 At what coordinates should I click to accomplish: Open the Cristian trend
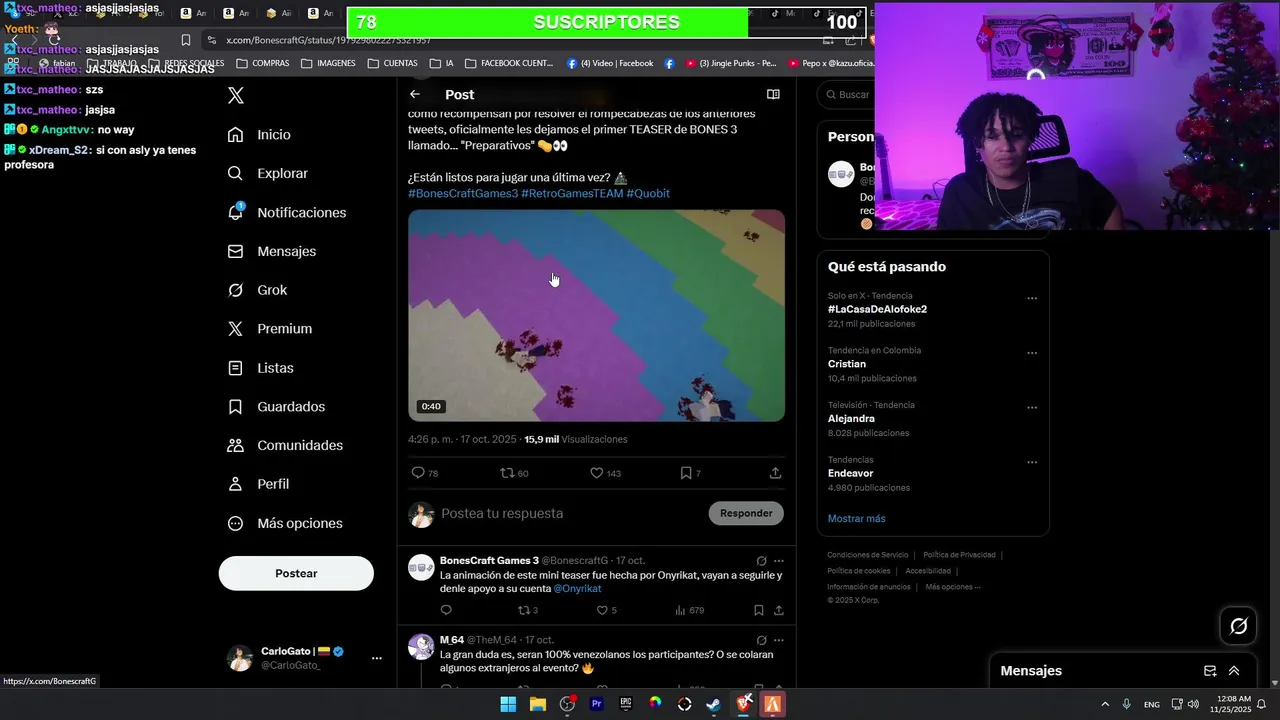(x=847, y=364)
